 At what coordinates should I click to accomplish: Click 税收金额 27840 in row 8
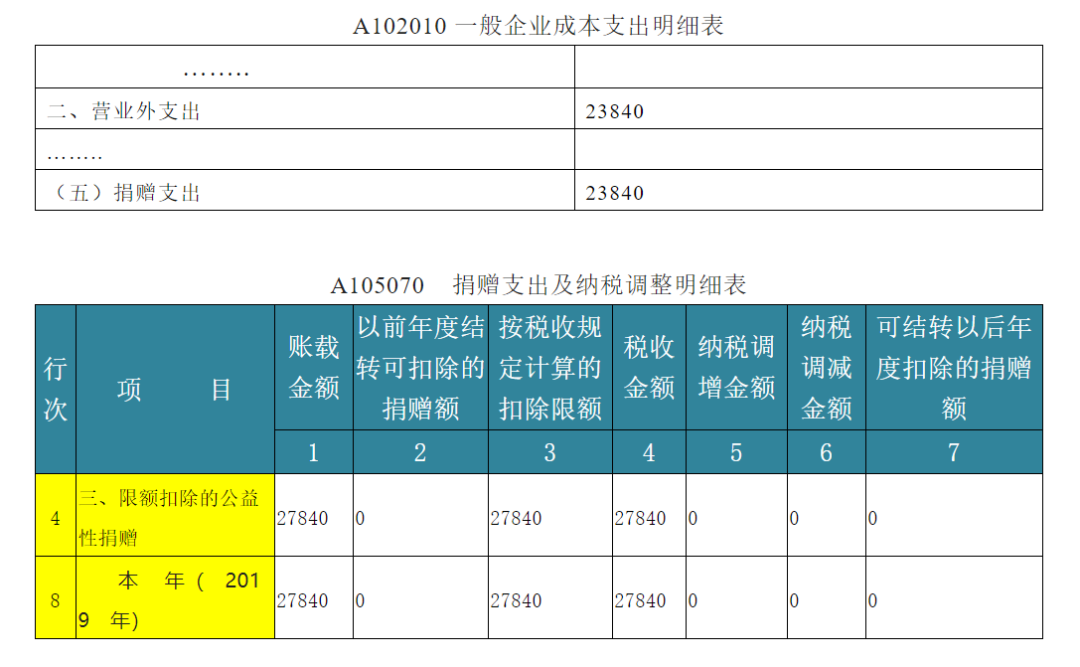pos(640,601)
